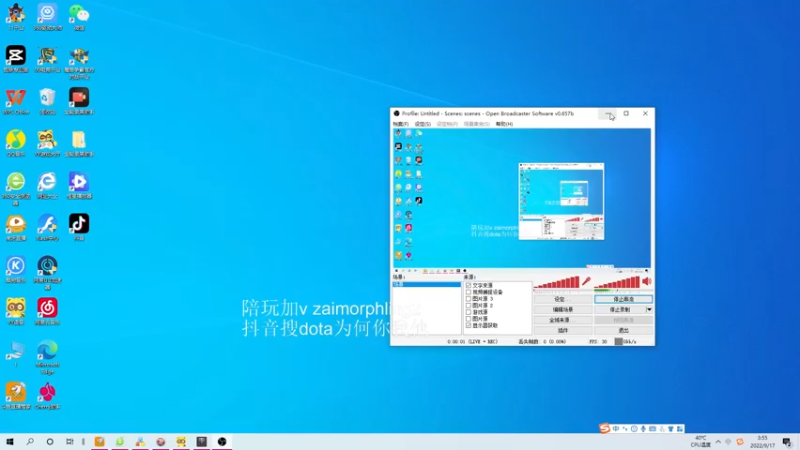Click the 退出 button in OBS

click(x=623, y=331)
